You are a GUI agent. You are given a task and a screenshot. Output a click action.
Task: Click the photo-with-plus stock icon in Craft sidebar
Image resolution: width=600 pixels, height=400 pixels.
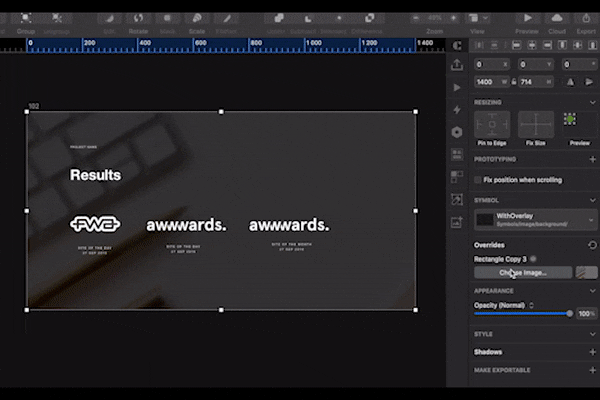click(457, 222)
